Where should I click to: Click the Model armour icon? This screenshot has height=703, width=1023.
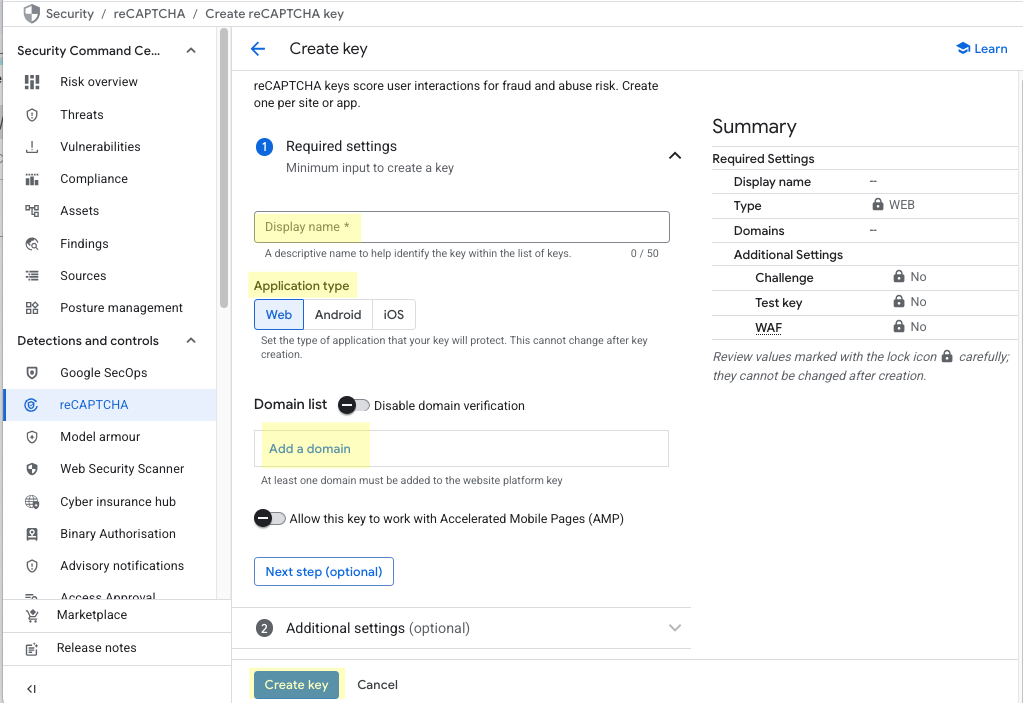click(32, 437)
